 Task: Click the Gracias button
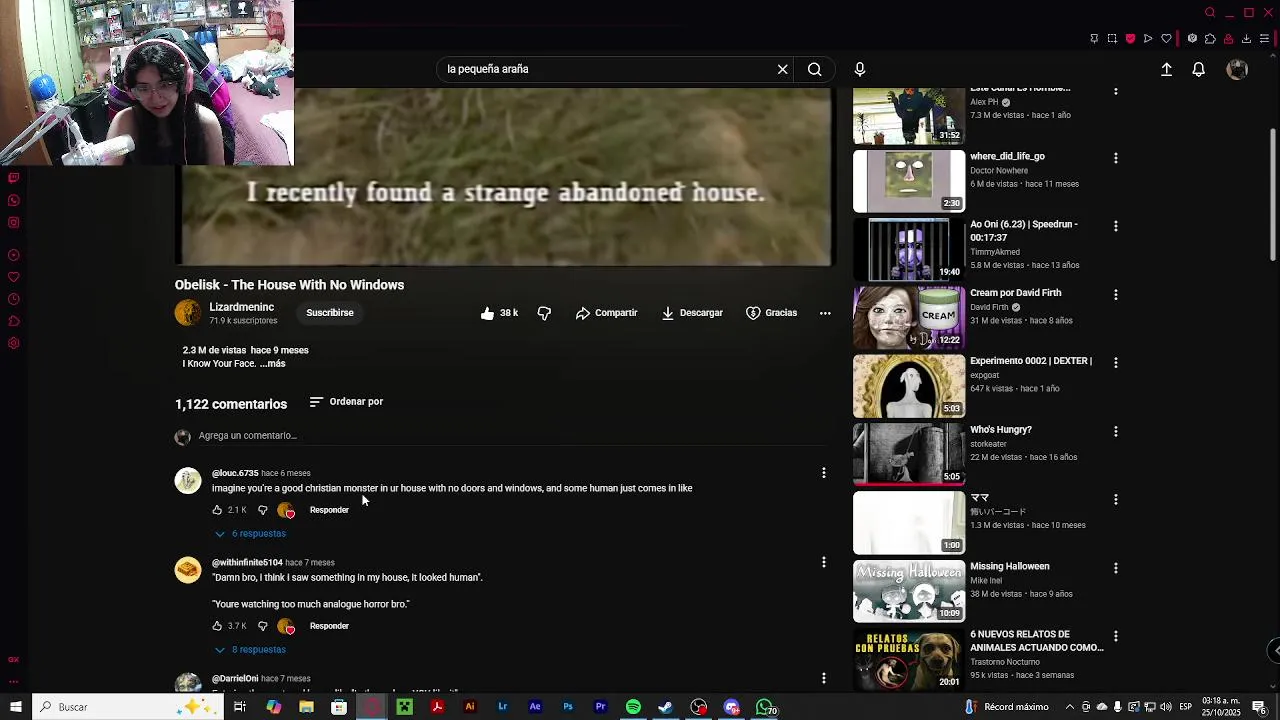(x=771, y=313)
